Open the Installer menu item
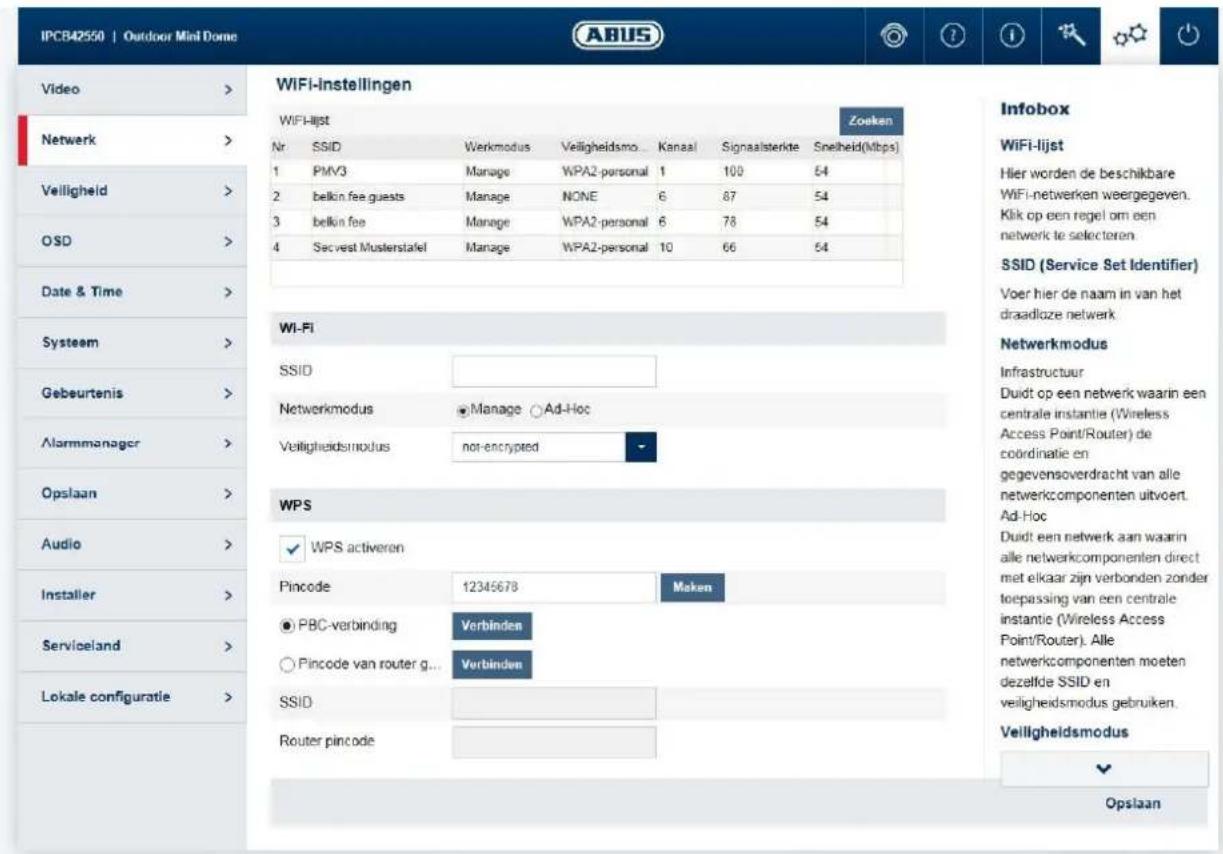This screenshot has width=1223, height=854. pos(132,594)
